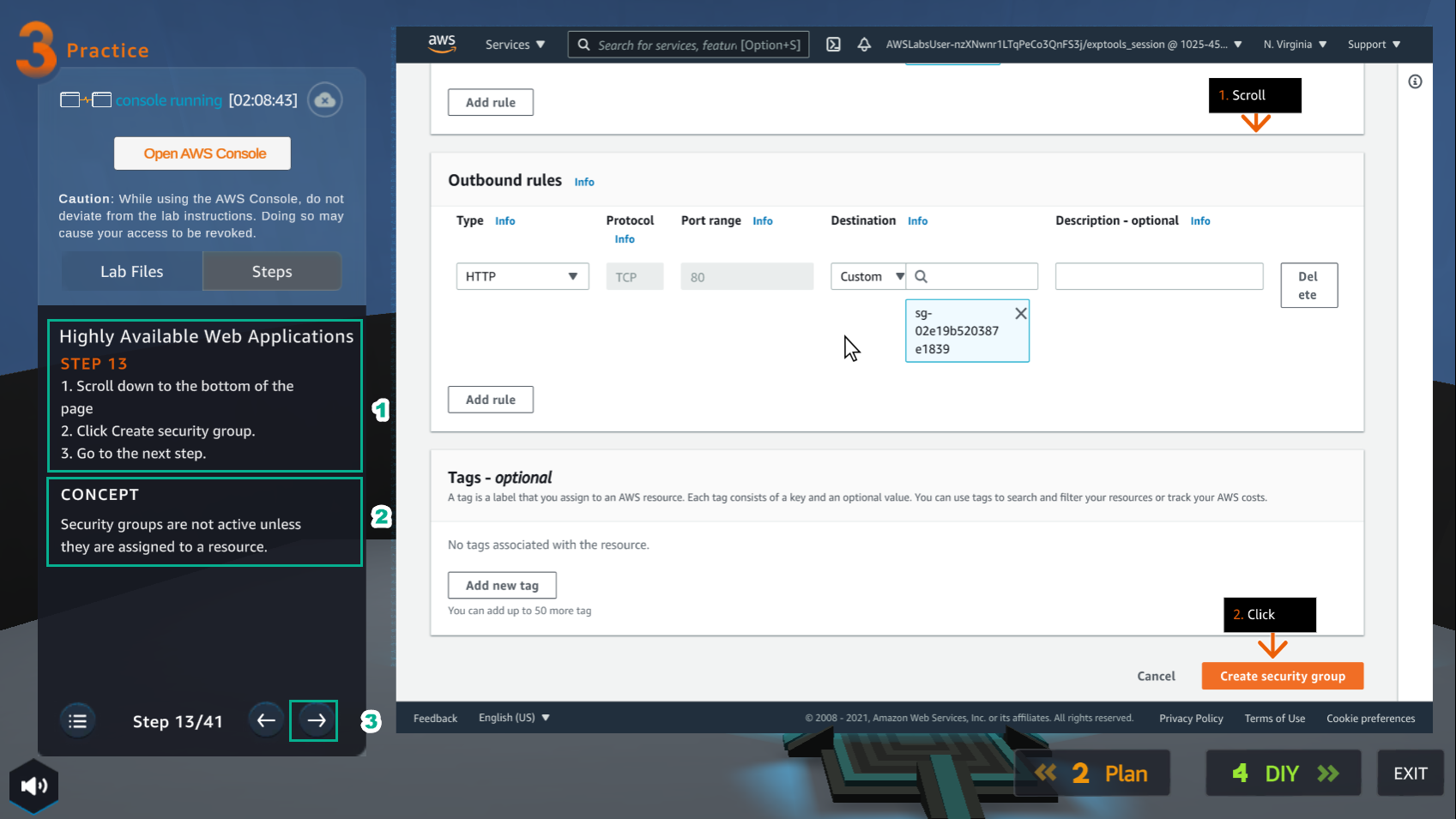Click the Create security group button
This screenshot has width=1456, height=819.
pos(1283,676)
